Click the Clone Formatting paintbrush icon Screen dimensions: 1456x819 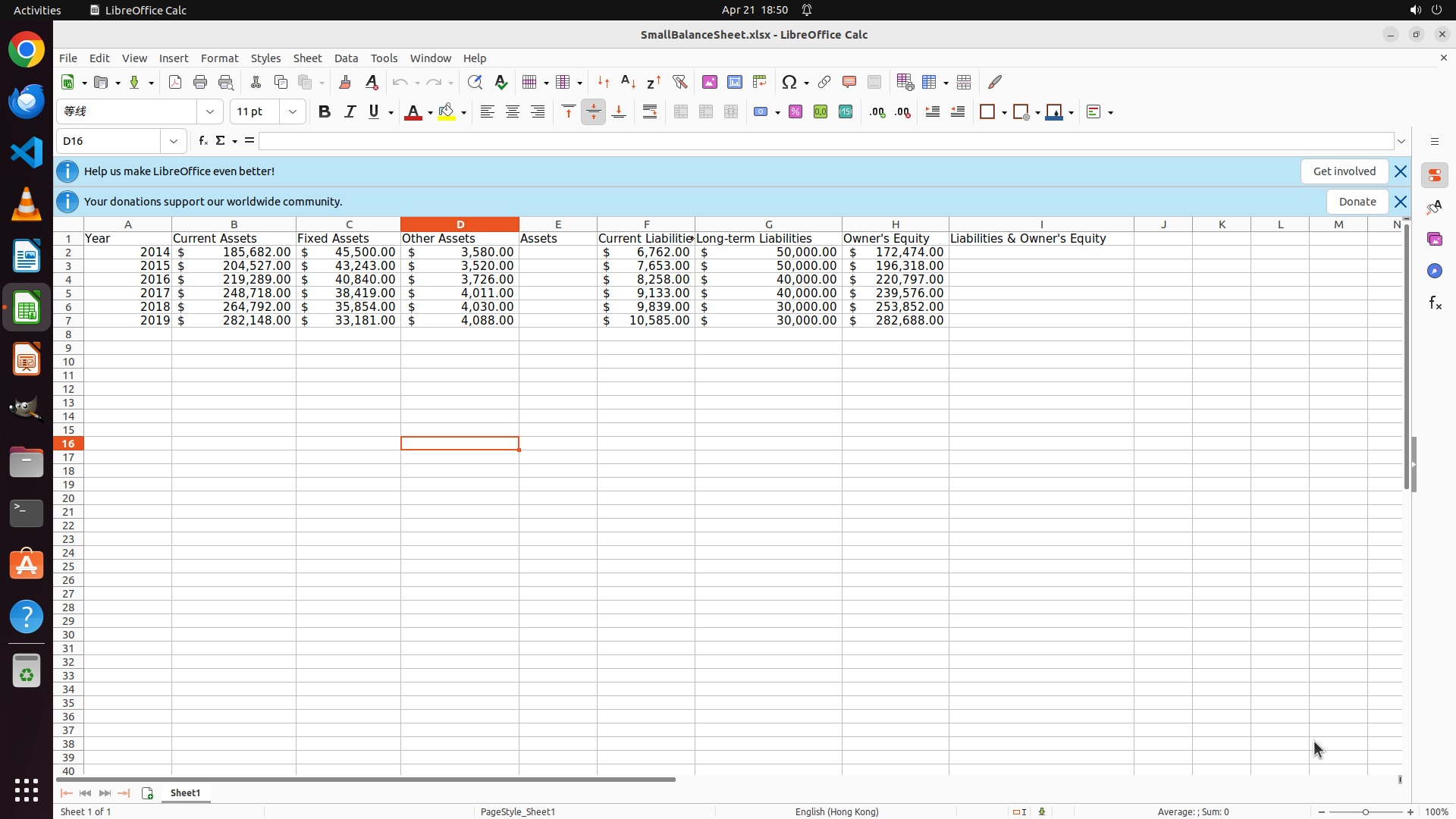[345, 82]
